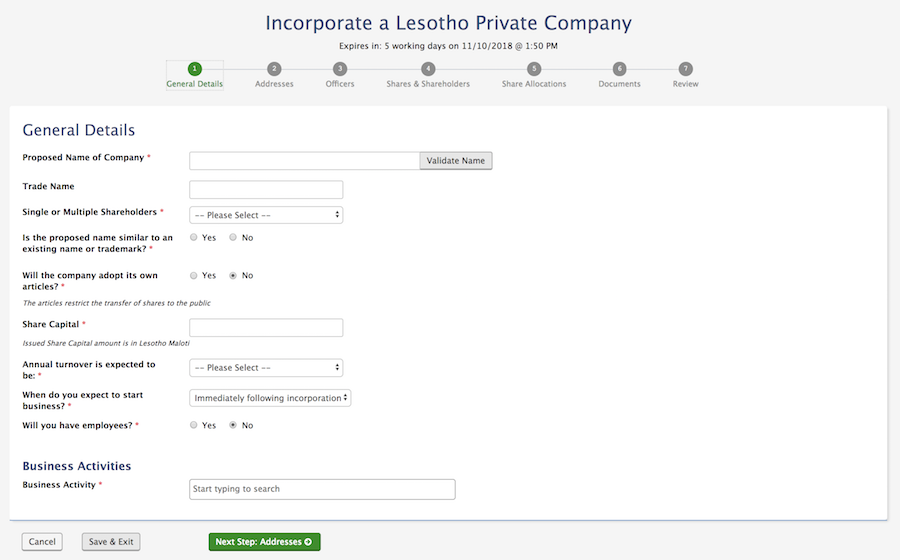900x560 pixels.
Task: Click the step 5 Share Allocations circle
Action: tap(534, 69)
